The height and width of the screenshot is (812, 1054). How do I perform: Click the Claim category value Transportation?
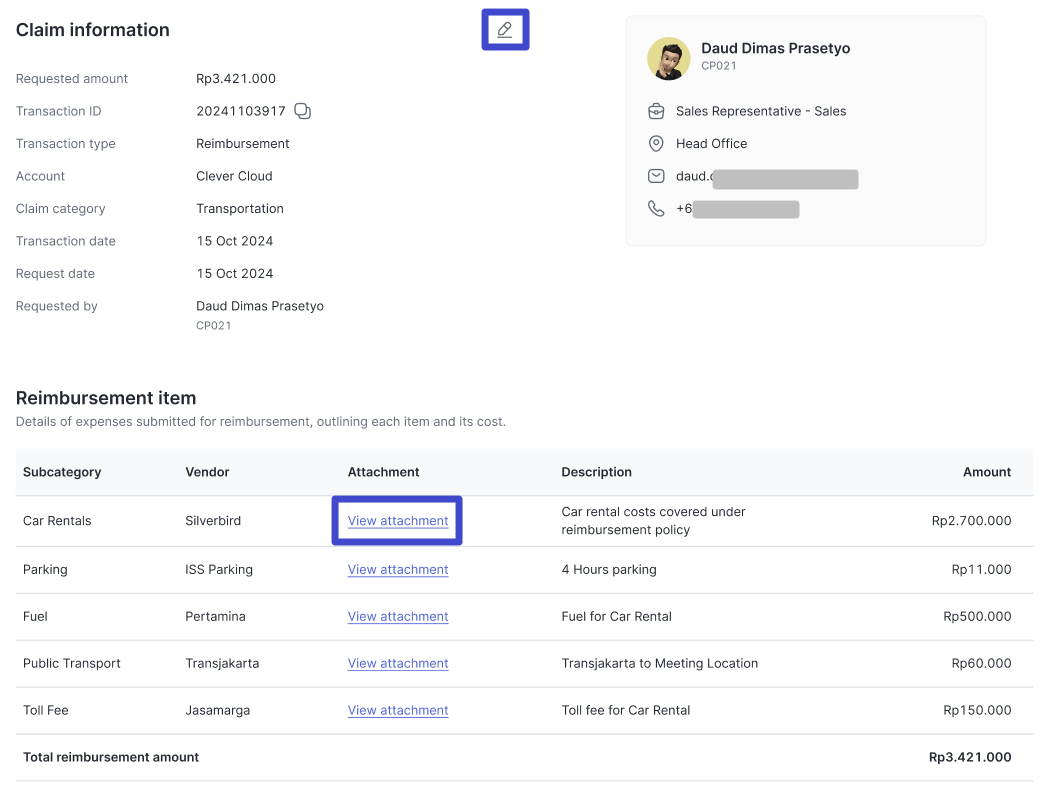point(240,208)
